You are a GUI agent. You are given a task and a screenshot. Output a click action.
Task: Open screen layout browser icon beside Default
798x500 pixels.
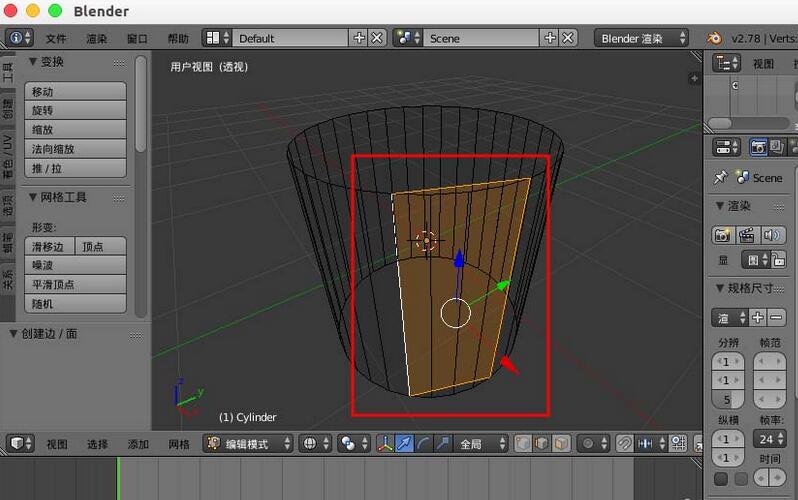[x=217, y=38]
